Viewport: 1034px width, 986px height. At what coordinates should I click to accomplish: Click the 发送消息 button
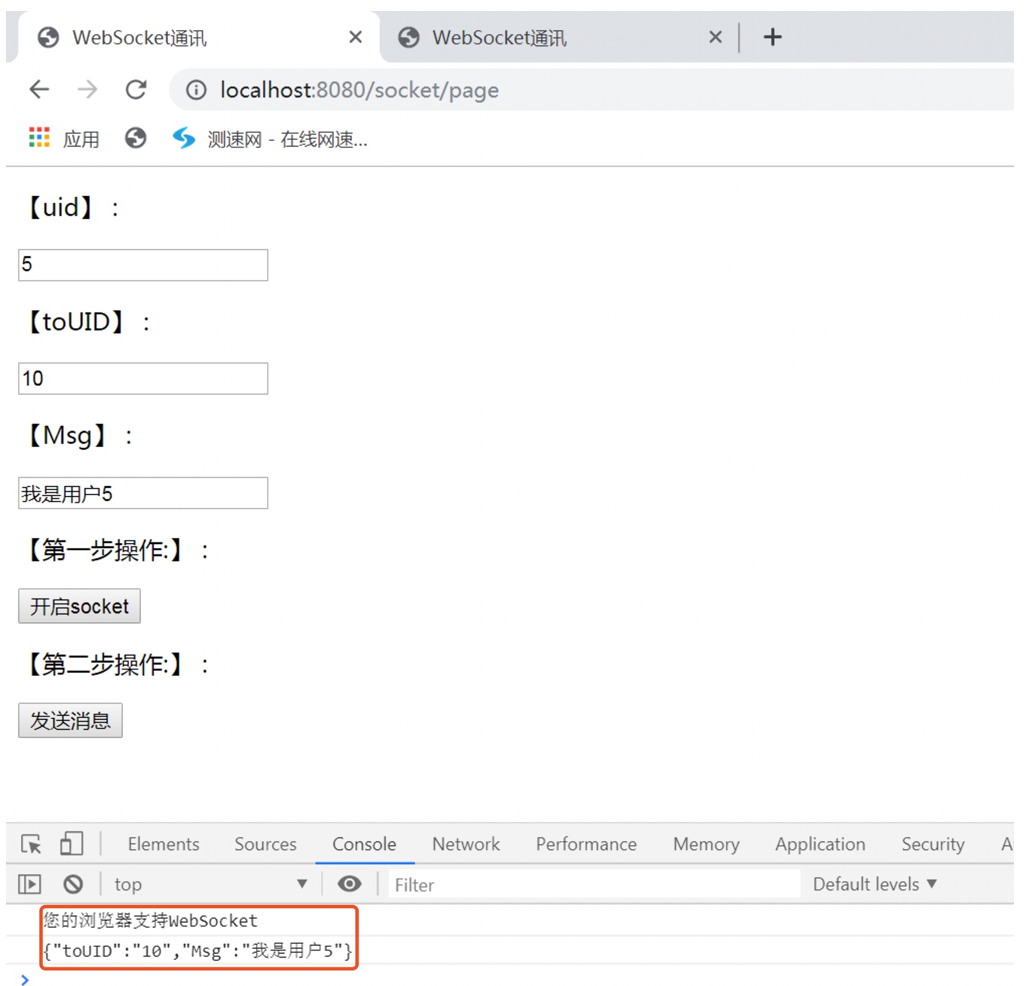click(x=71, y=720)
